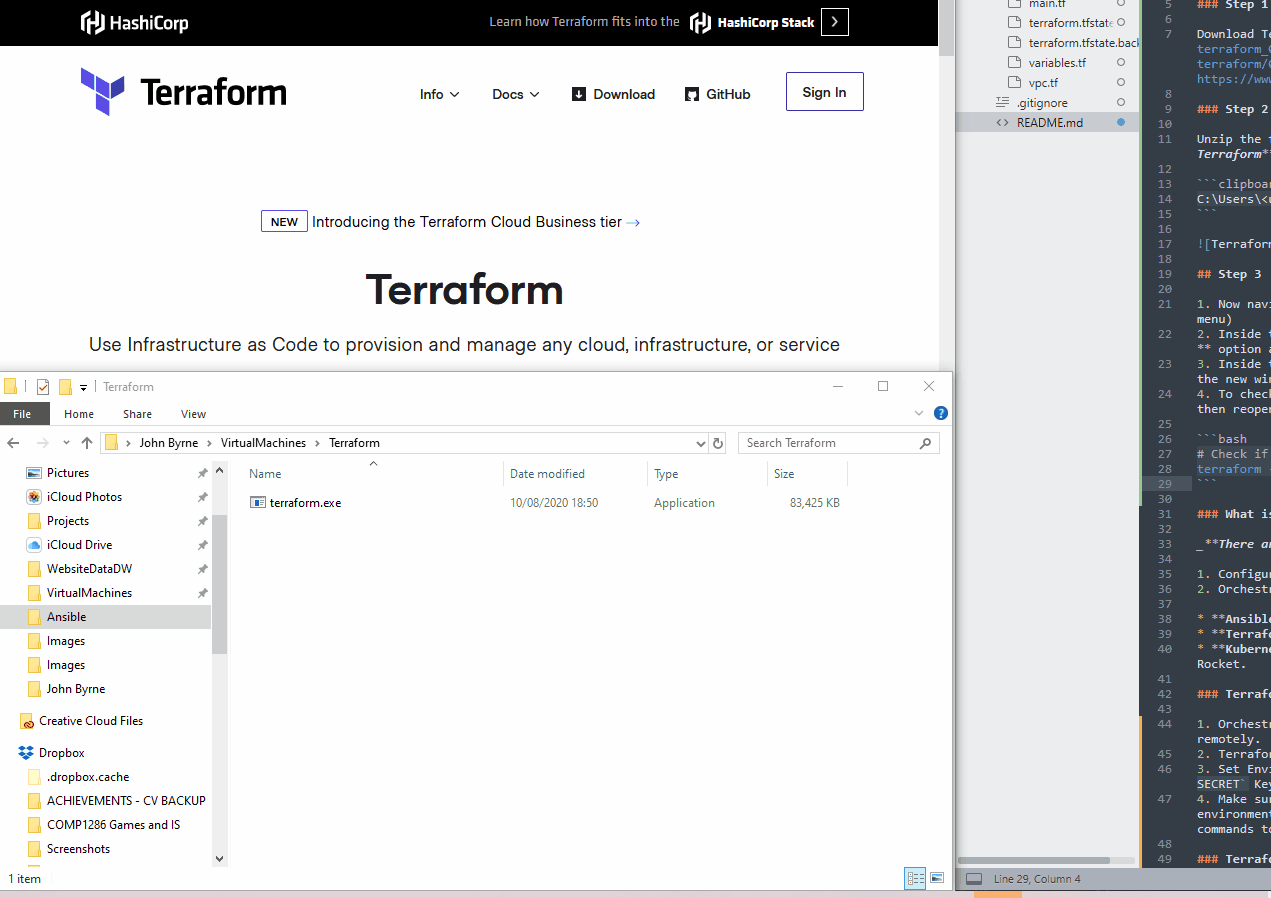
Task: Select README.md in editor sidebar
Action: pos(1049,122)
